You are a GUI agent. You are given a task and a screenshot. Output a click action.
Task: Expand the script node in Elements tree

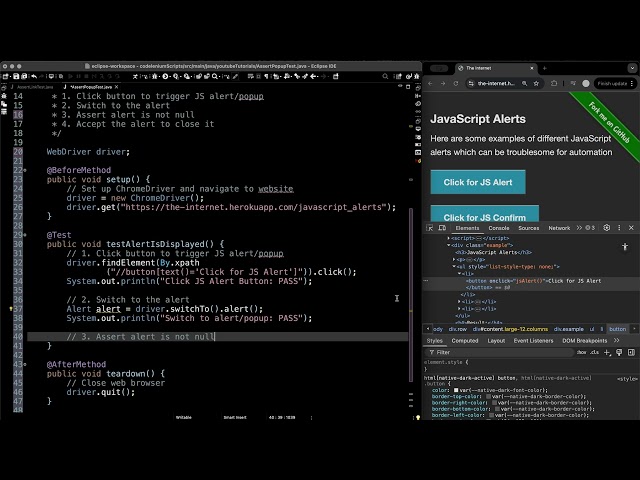coord(449,238)
